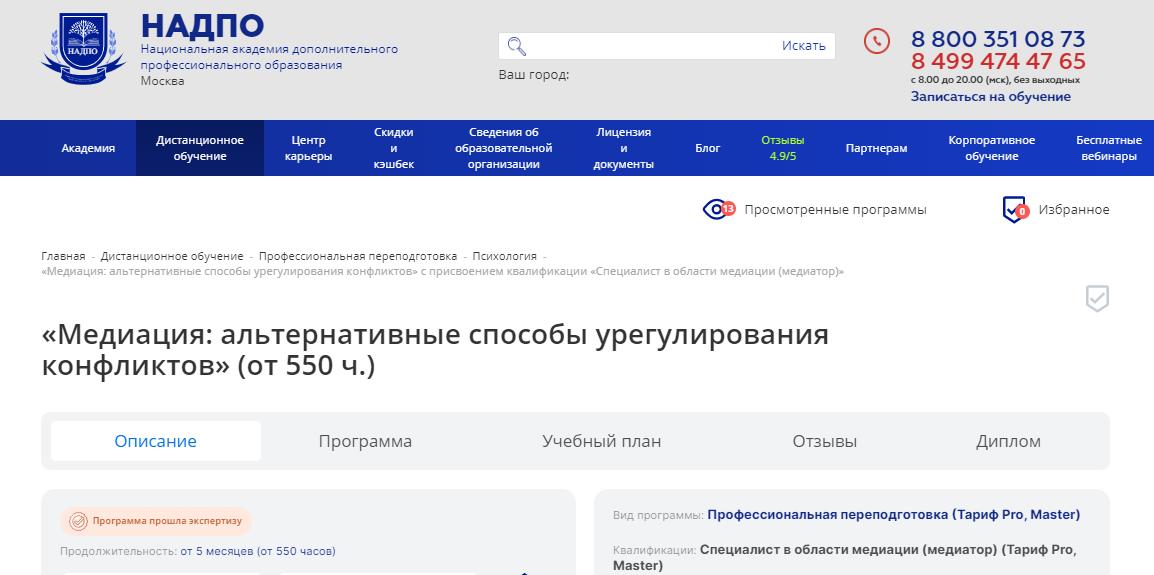This screenshot has height=575, width=1154.
Task: Click the course title heading «Медиация…»
Action: (x=435, y=350)
